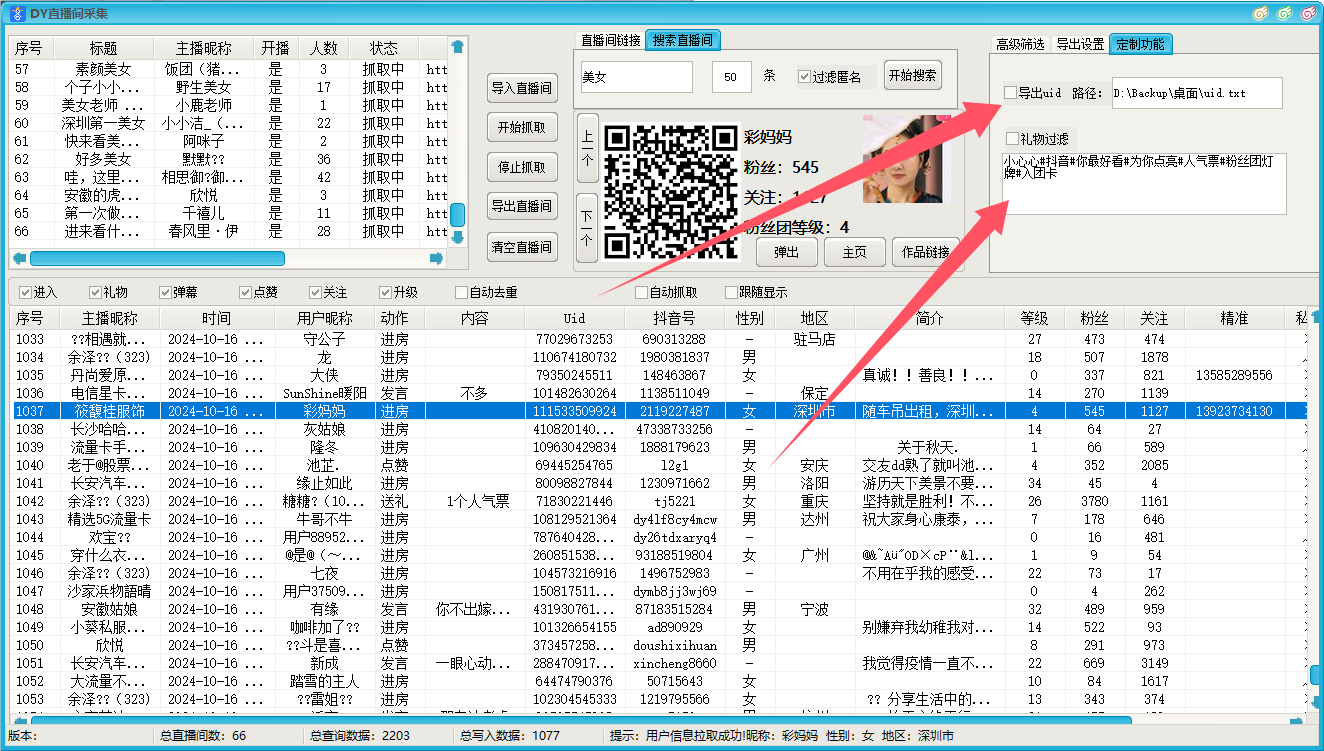Click the 导出直播间 button
Image resolution: width=1324 pixels, height=751 pixels.
point(522,206)
